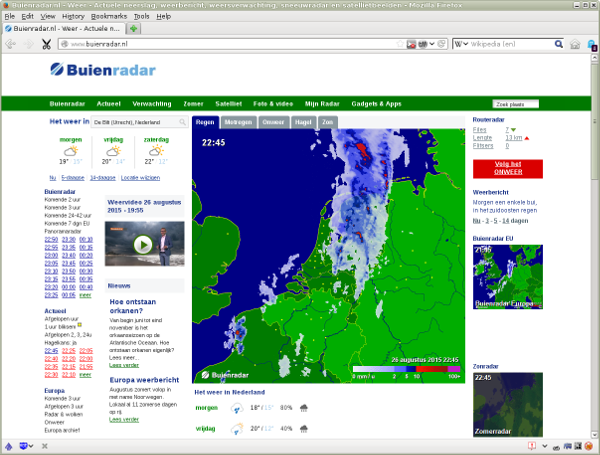600x455 pixels.
Task: Select the Buienradar.nl browser tab
Action: click(x=64, y=29)
